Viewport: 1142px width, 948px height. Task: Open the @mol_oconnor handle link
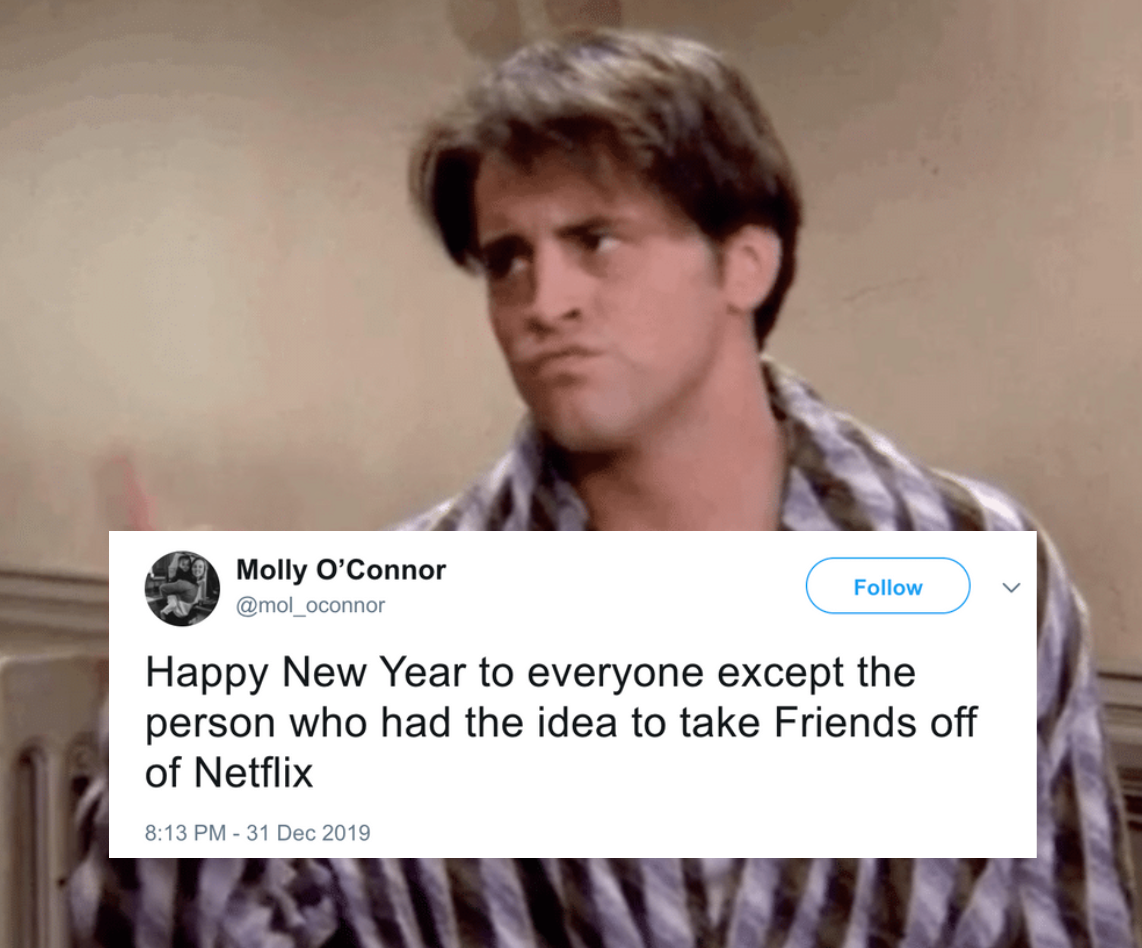pyautogui.click(x=311, y=605)
